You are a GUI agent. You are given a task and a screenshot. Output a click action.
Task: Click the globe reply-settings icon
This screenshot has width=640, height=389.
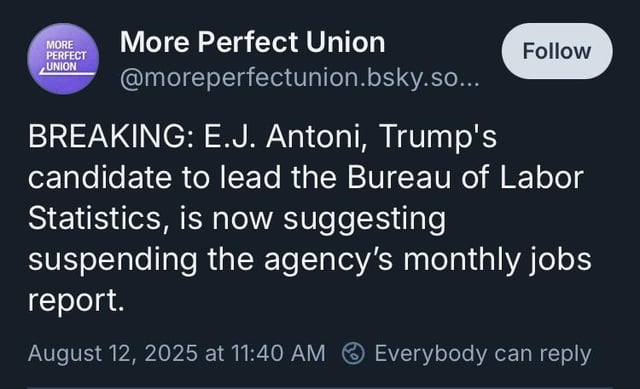click(x=353, y=353)
